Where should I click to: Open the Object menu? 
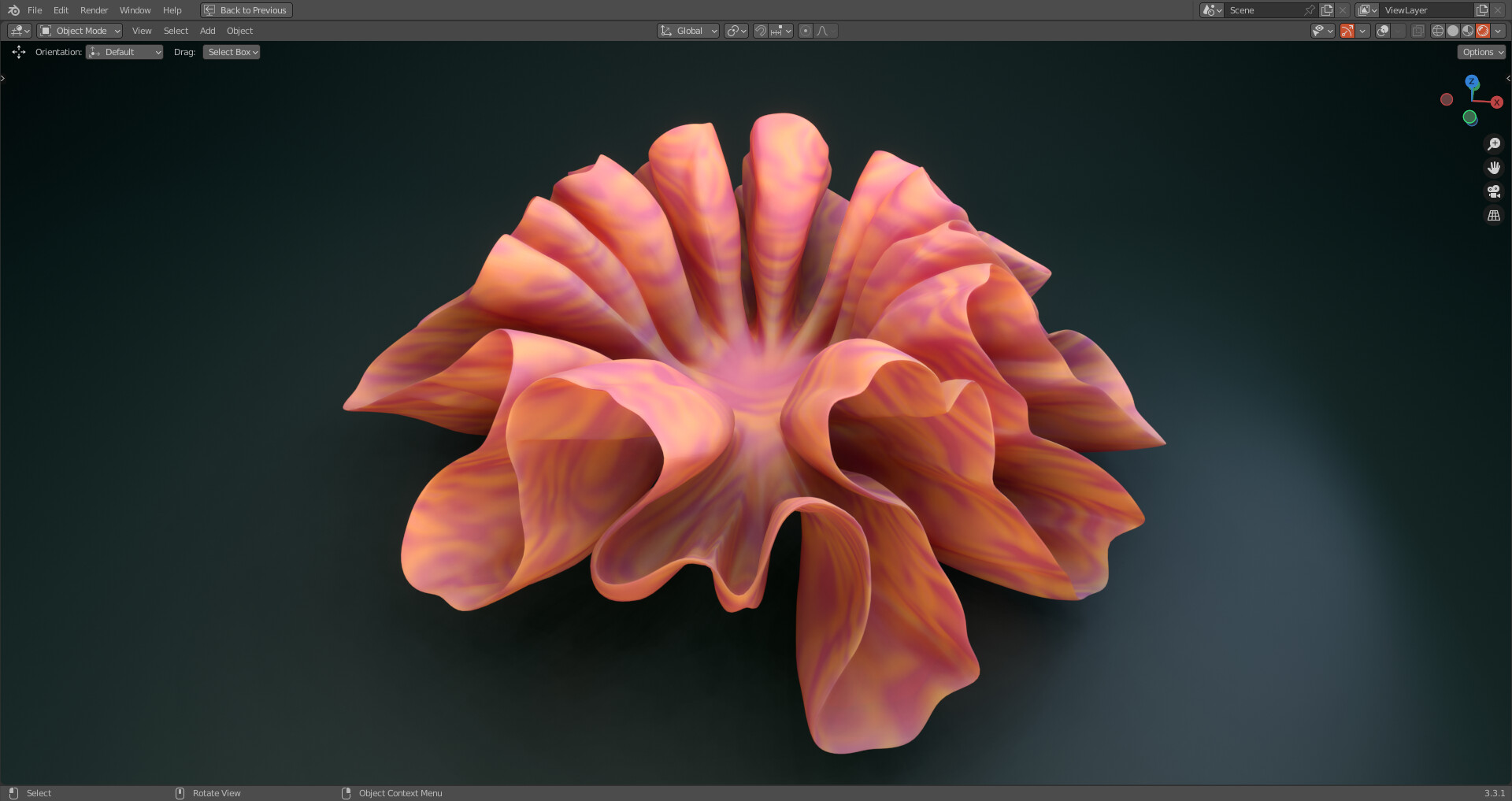[x=239, y=31]
